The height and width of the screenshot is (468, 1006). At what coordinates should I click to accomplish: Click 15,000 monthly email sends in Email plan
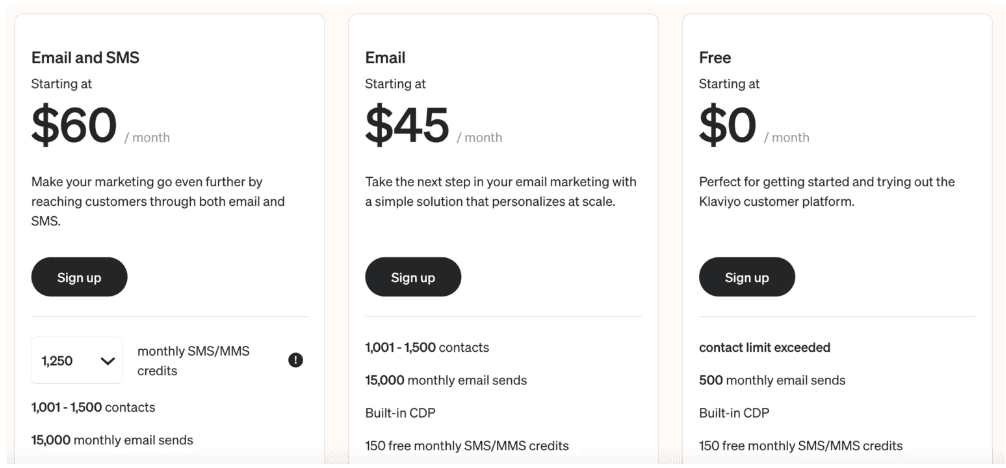point(446,380)
